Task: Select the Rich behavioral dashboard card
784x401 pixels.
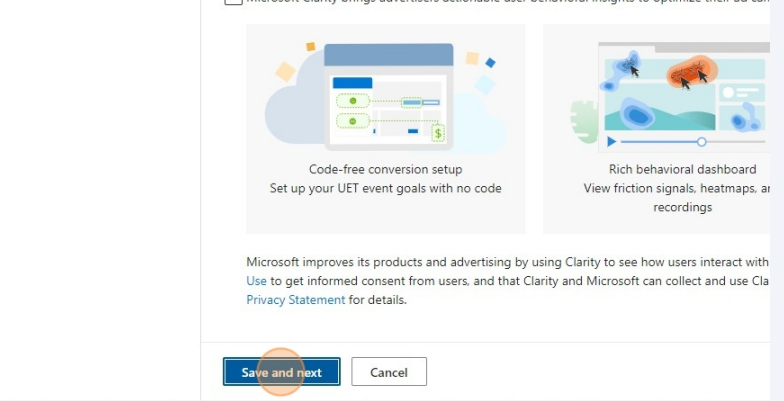Action: [656, 129]
